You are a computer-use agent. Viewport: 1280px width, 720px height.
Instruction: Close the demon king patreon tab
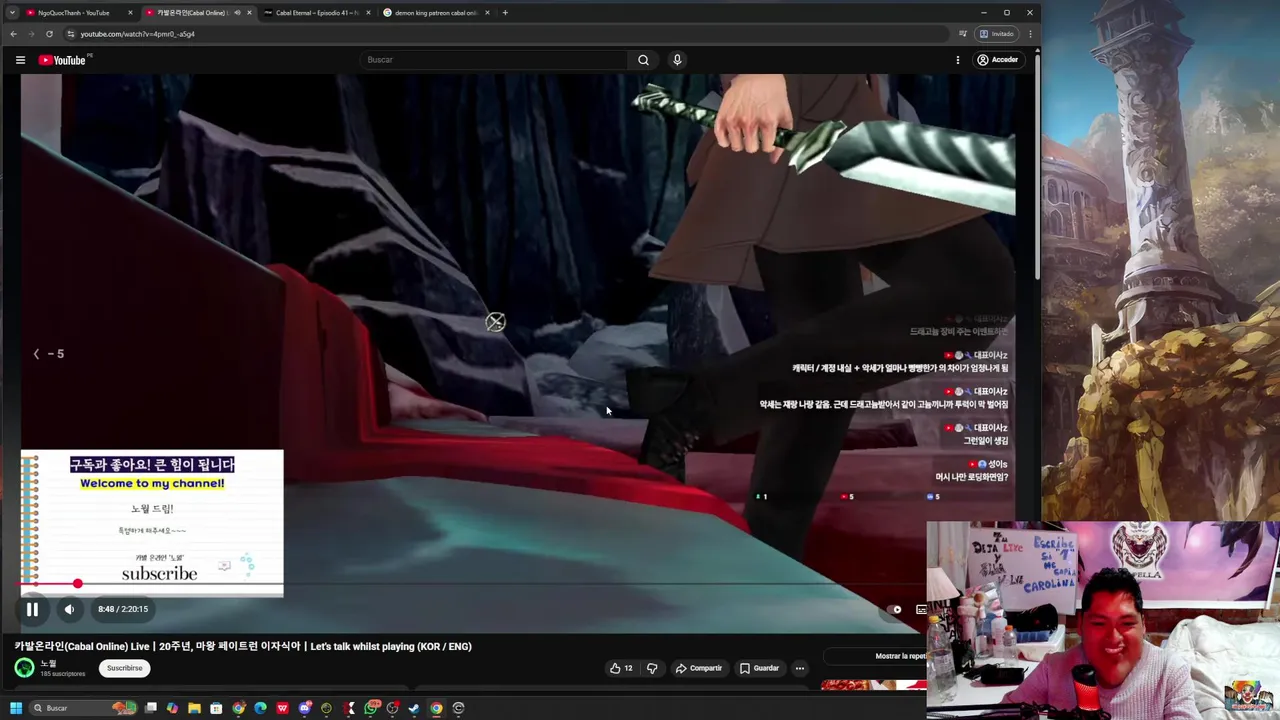(x=487, y=13)
